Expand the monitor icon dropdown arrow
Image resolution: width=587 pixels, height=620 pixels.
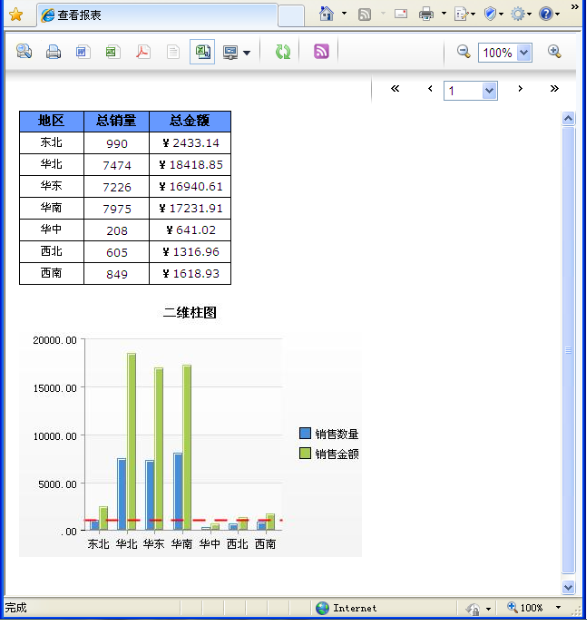pos(247,53)
